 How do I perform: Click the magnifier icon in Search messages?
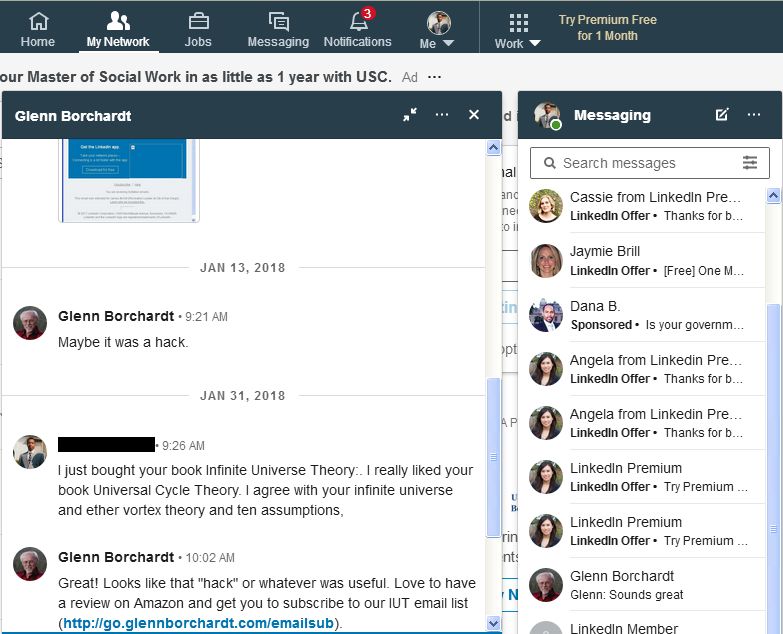tap(549, 163)
